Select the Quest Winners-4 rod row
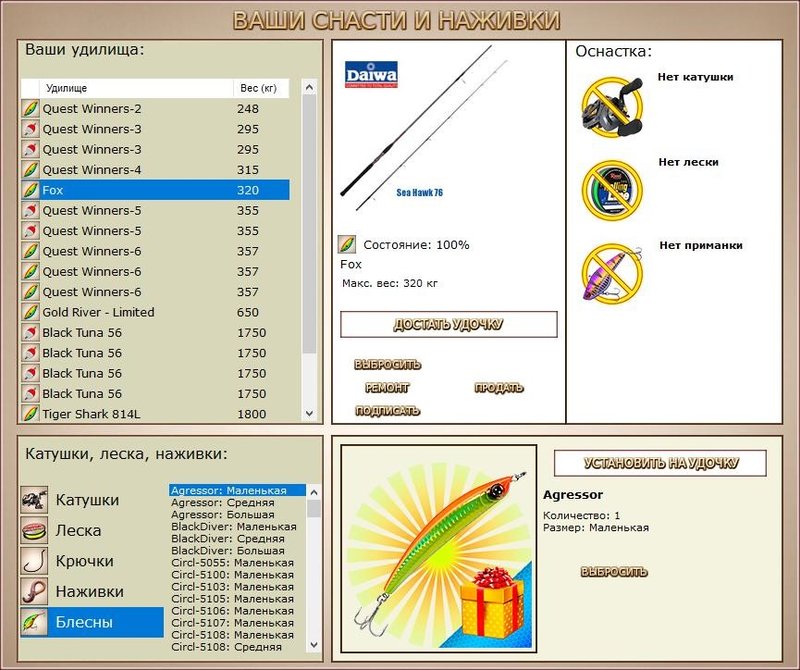Screen dimensions: 800x670 click(155, 170)
